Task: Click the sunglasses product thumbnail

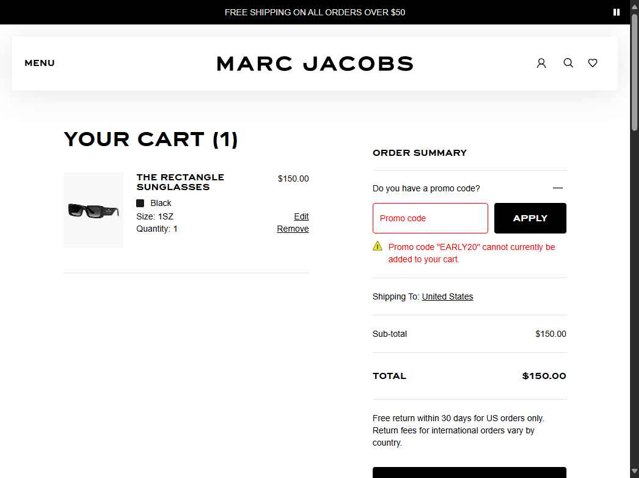Action: [93, 210]
